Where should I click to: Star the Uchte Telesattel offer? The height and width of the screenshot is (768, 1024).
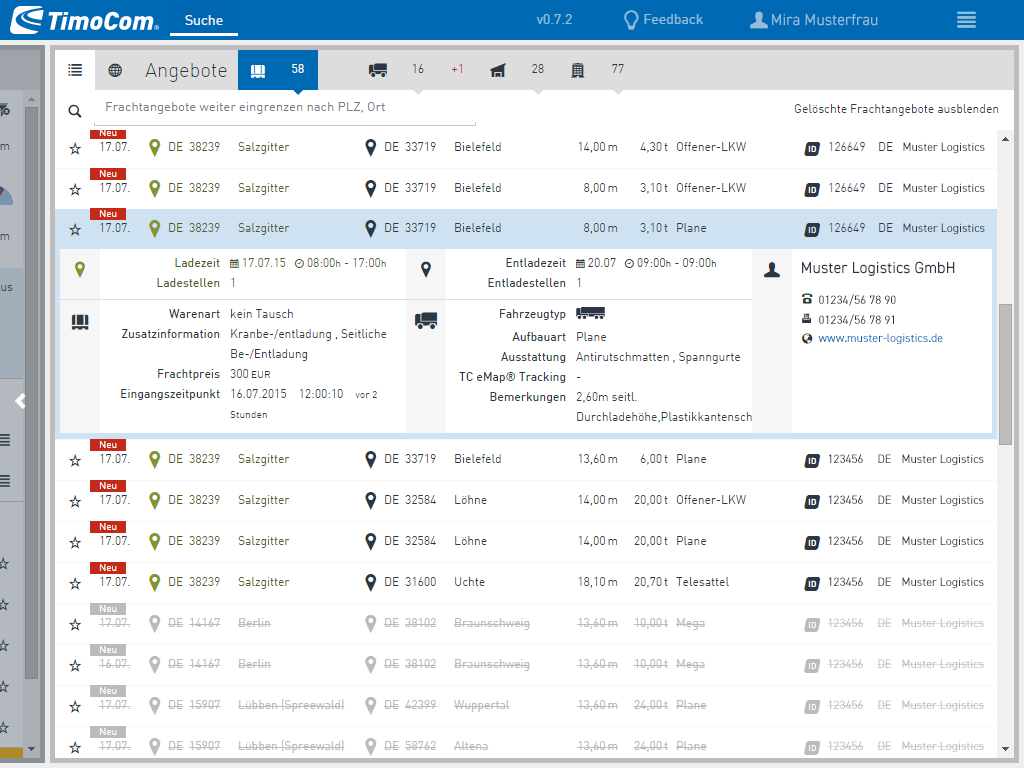[x=75, y=584]
